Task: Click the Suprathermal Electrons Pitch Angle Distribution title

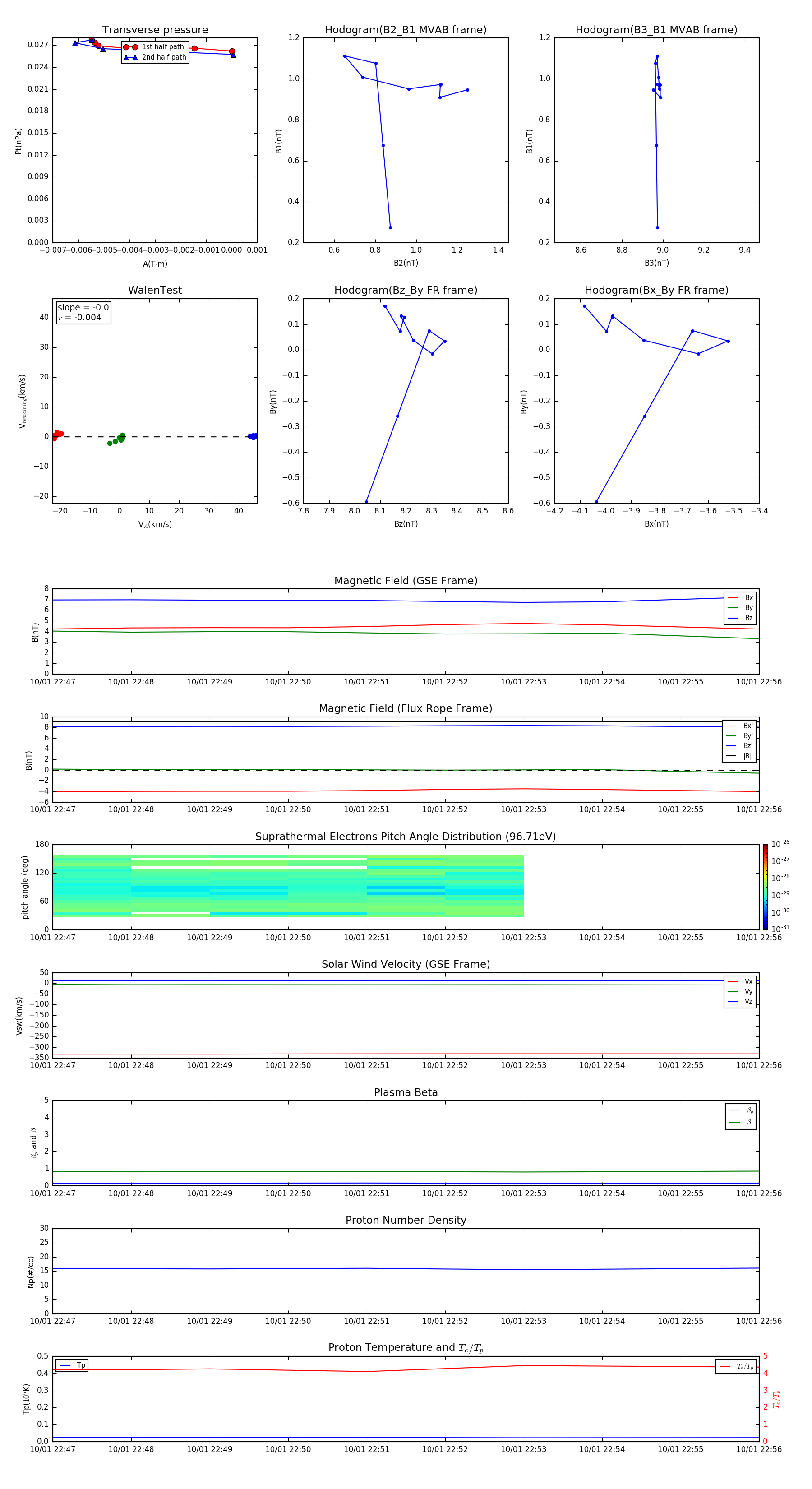Action: pos(406,837)
